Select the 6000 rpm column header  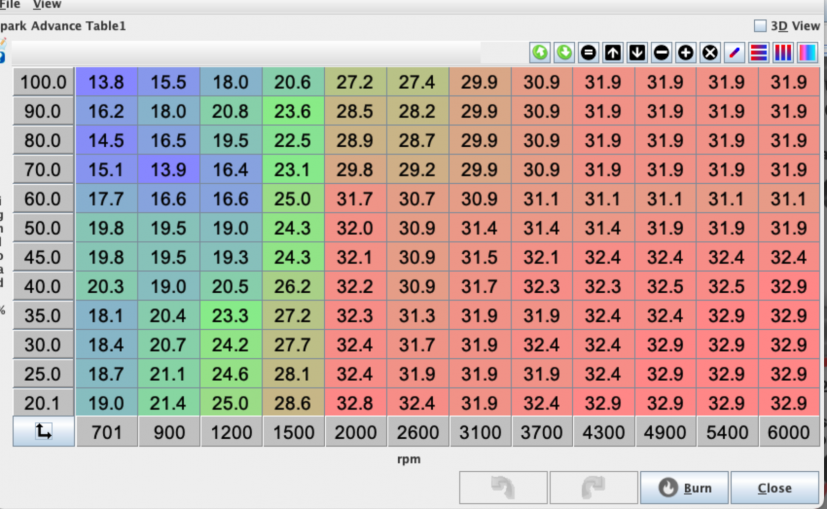coord(789,433)
